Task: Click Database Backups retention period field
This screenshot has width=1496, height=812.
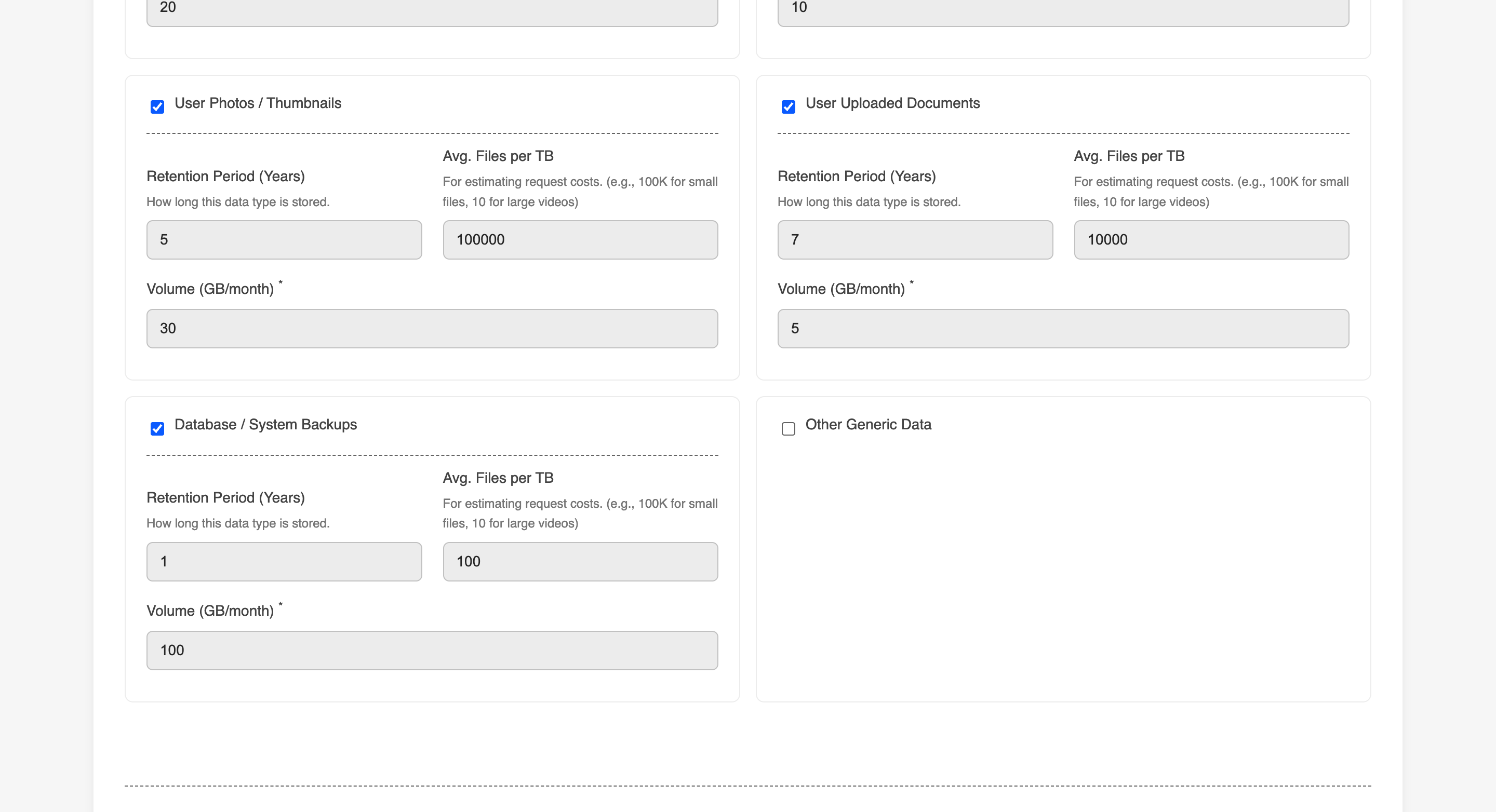Action: [x=284, y=561]
